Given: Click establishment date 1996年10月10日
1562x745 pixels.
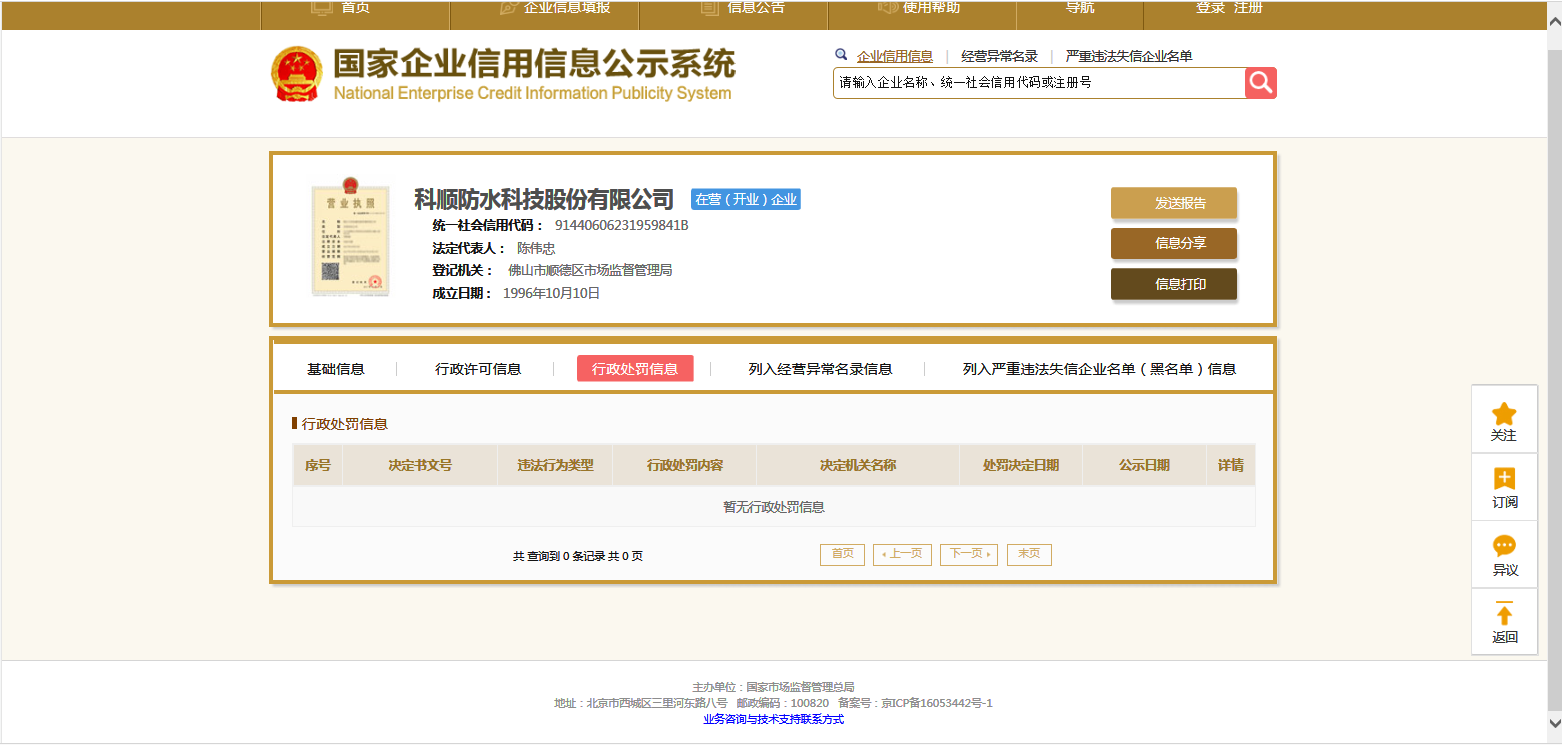Looking at the screenshot, I should coord(552,293).
